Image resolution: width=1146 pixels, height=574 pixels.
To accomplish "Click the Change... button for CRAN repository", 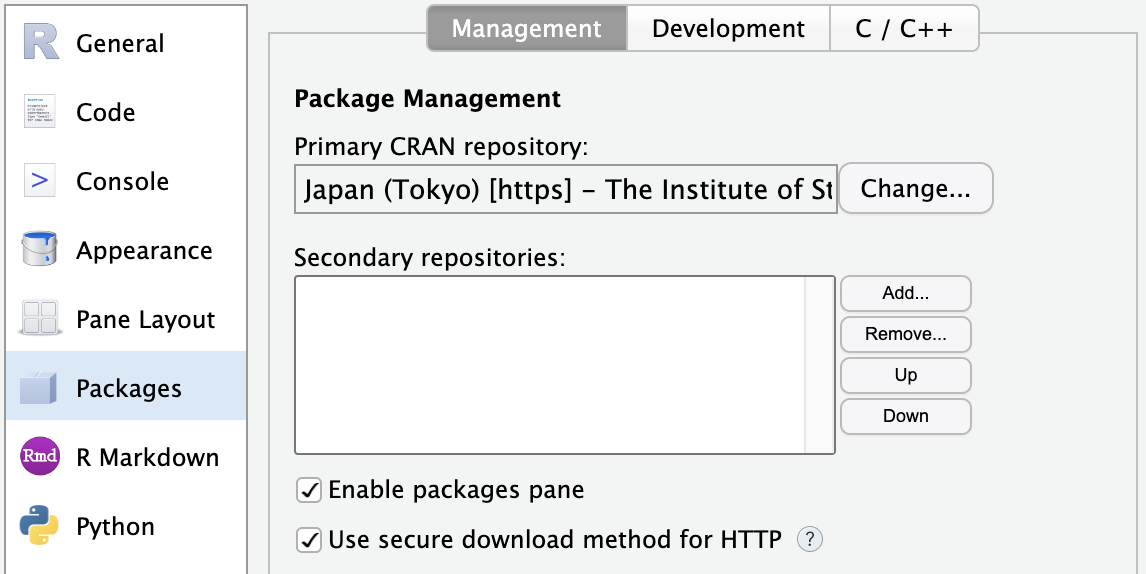I will point(915,189).
